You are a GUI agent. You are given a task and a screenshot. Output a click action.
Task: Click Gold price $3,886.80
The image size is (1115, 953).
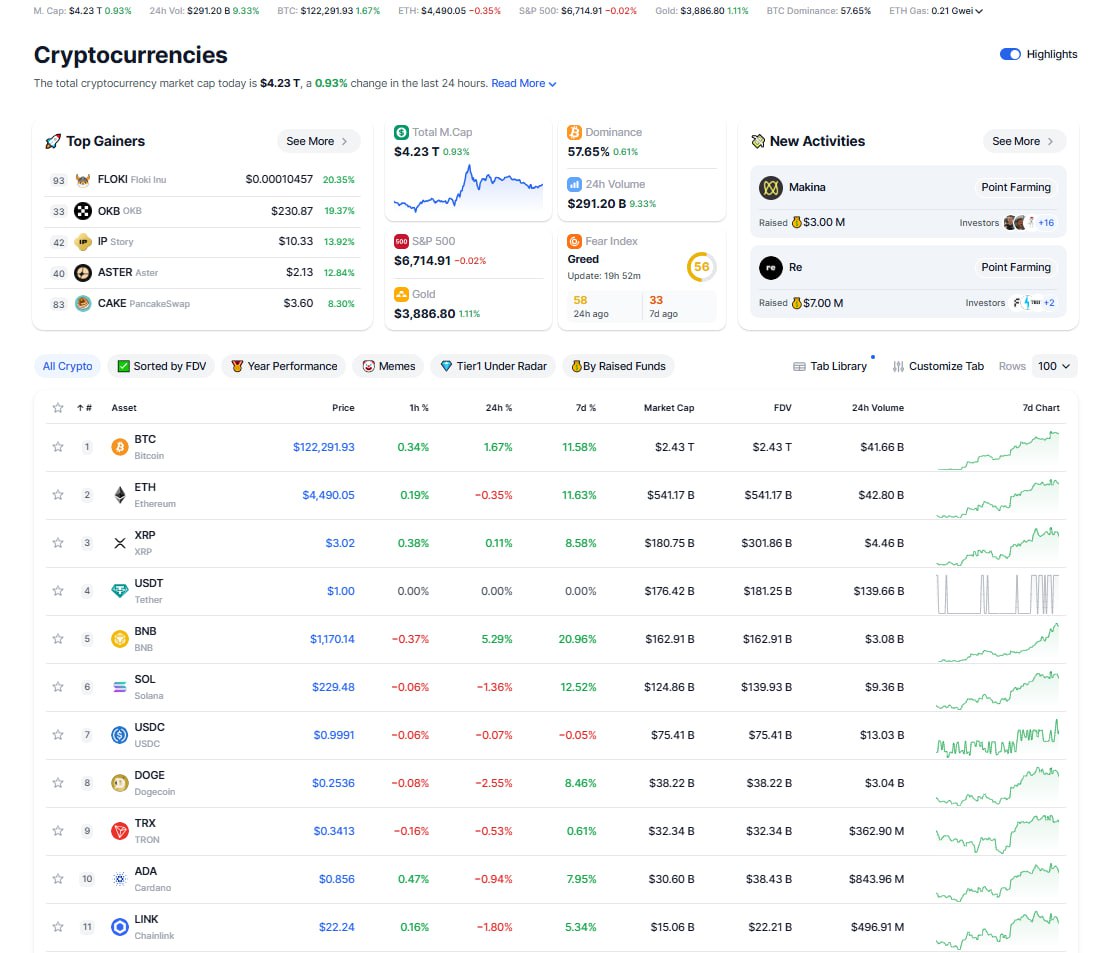(425, 314)
